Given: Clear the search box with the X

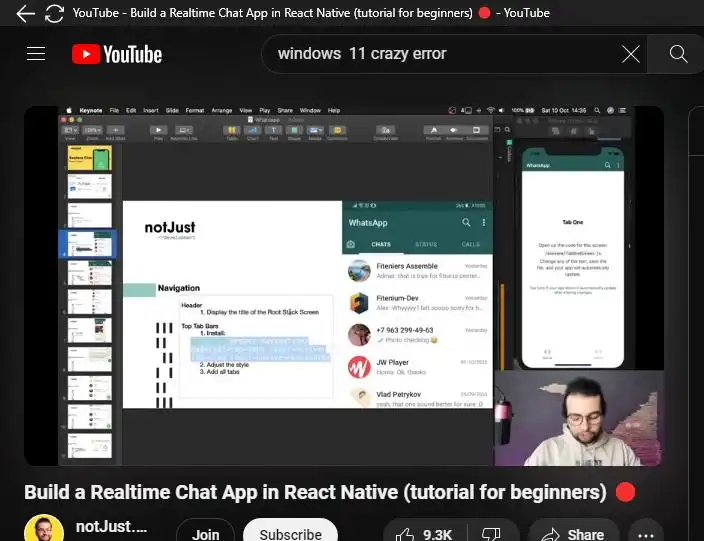Looking at the screenshot, I should pos(630,54).
